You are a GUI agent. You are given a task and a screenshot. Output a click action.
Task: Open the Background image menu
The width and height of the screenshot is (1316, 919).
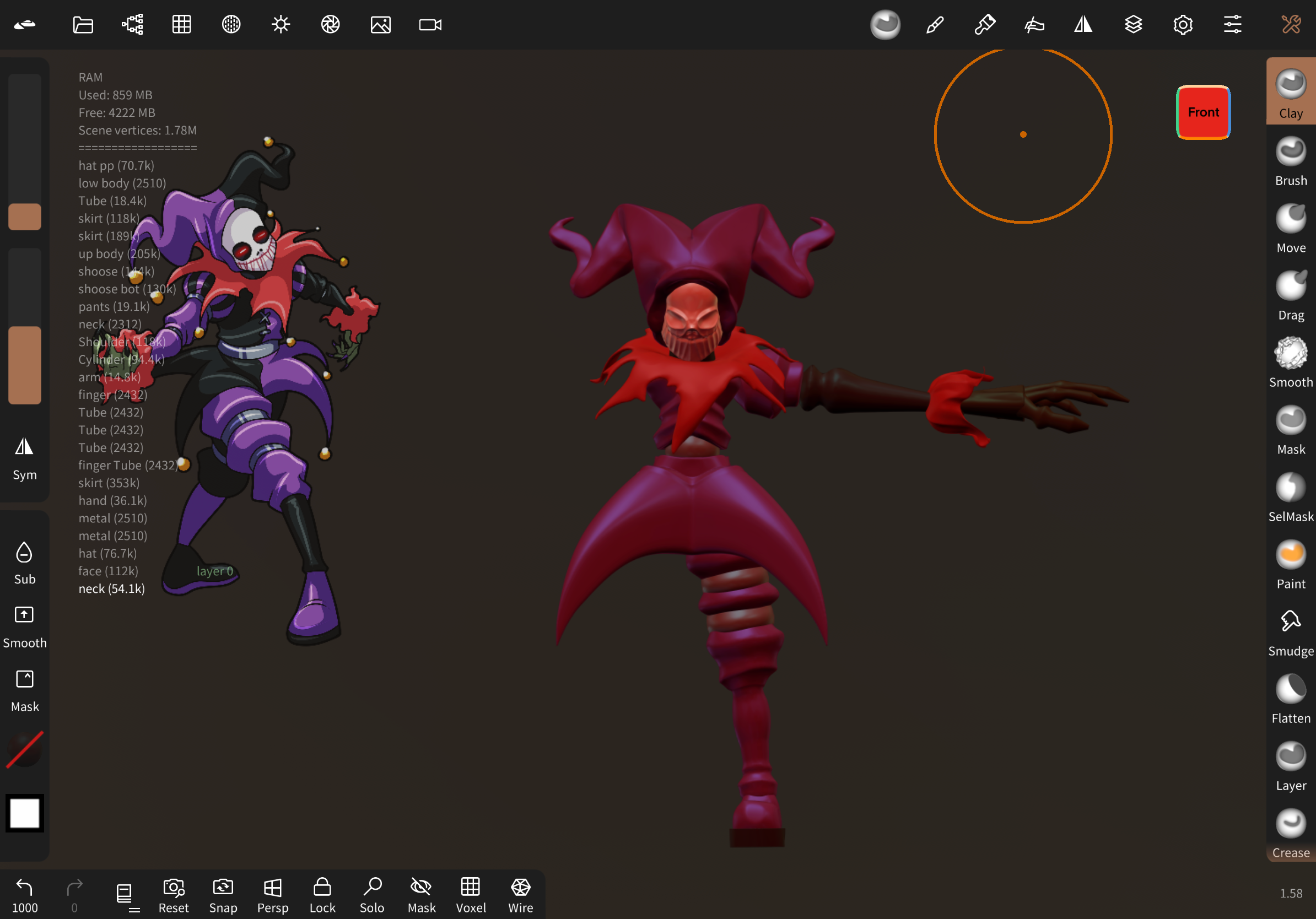click(x=381, y=25)
